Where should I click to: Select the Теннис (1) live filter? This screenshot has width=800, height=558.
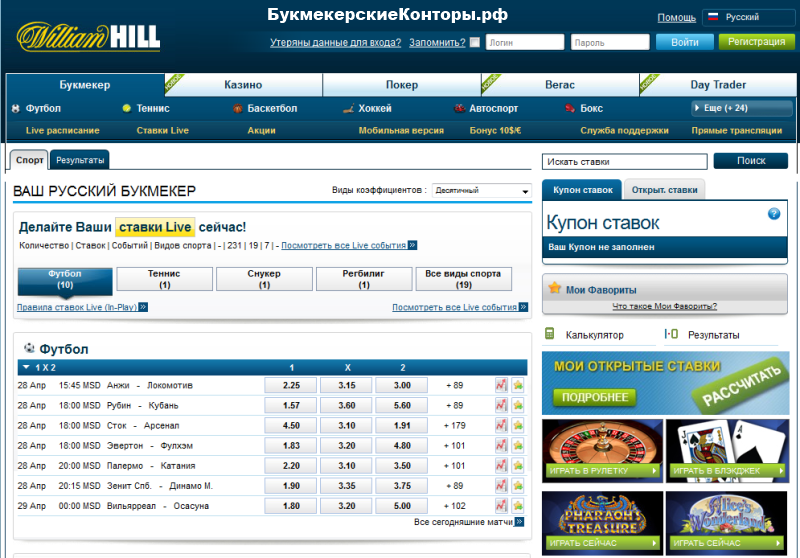click(164, 279)
